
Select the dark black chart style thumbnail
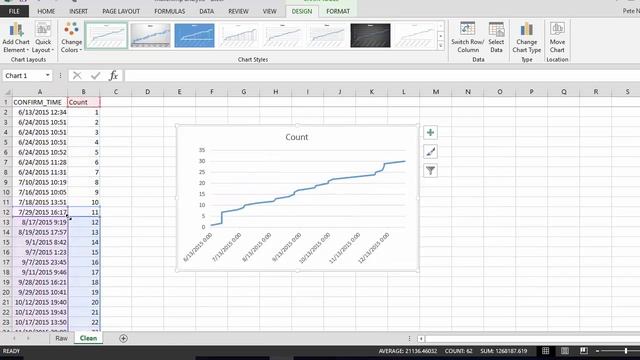370,36
